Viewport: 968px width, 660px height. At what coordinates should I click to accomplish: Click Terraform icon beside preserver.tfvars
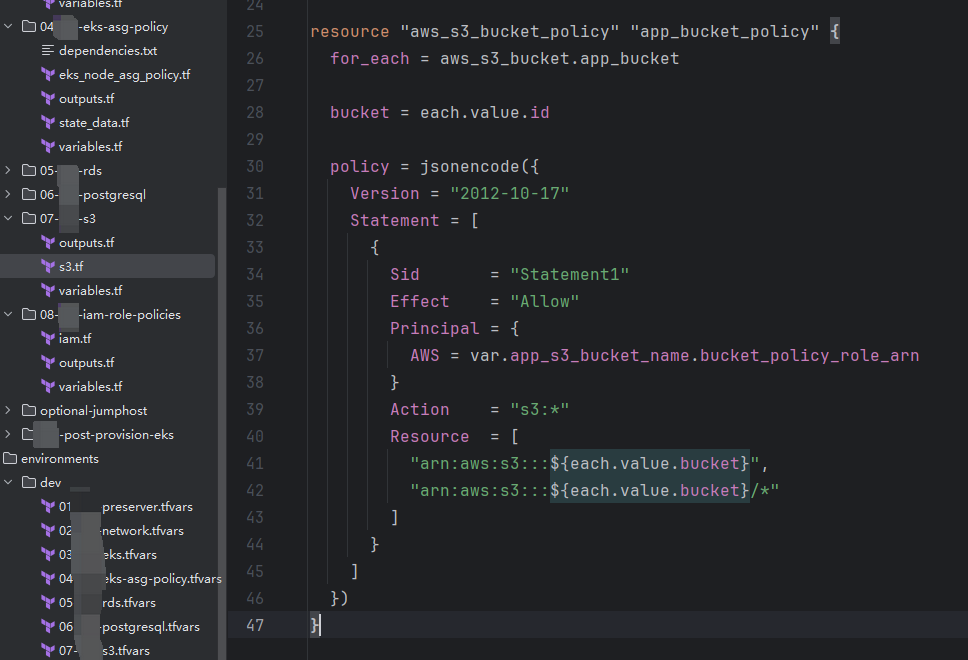click(x=48, y=507)
